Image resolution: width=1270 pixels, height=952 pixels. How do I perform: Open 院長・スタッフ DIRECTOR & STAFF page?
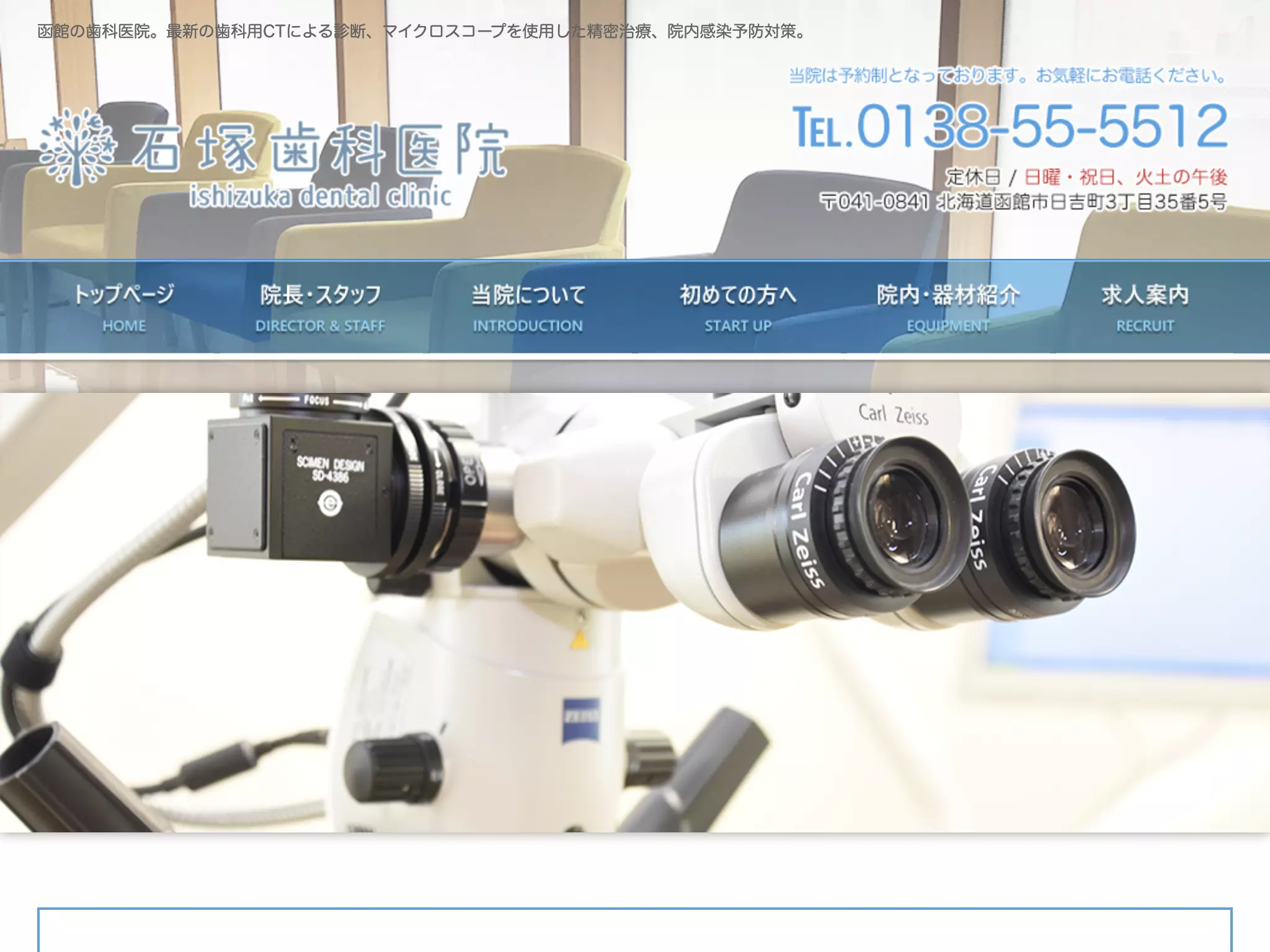click(321, 307)
